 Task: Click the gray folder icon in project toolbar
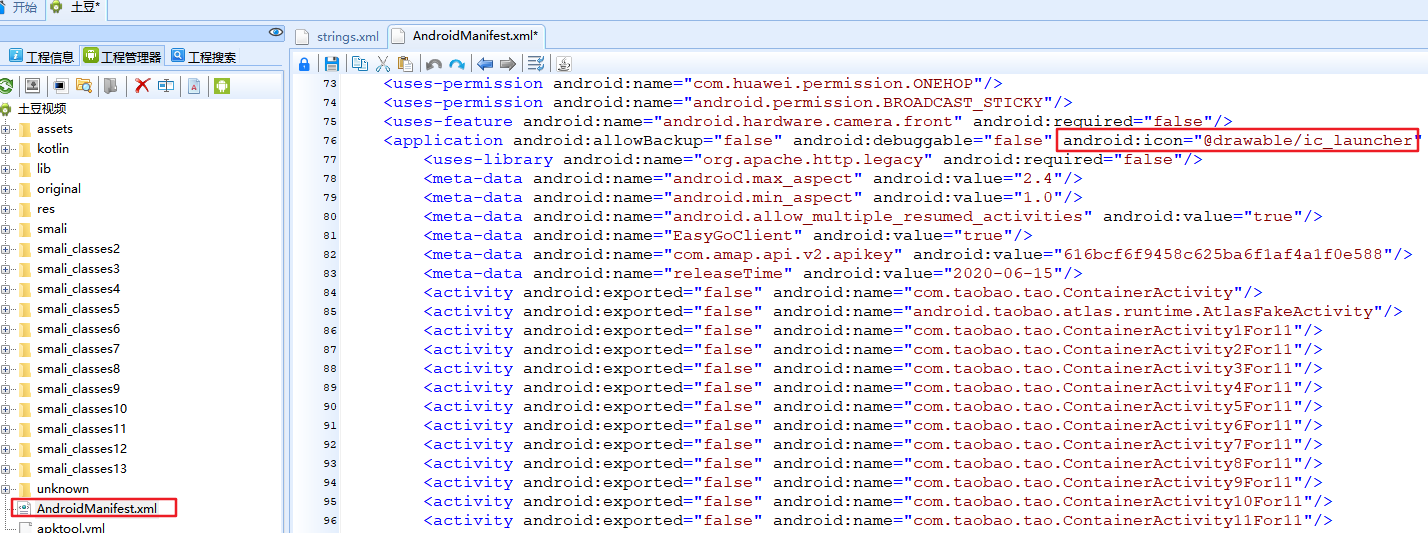tap(110, 85)
